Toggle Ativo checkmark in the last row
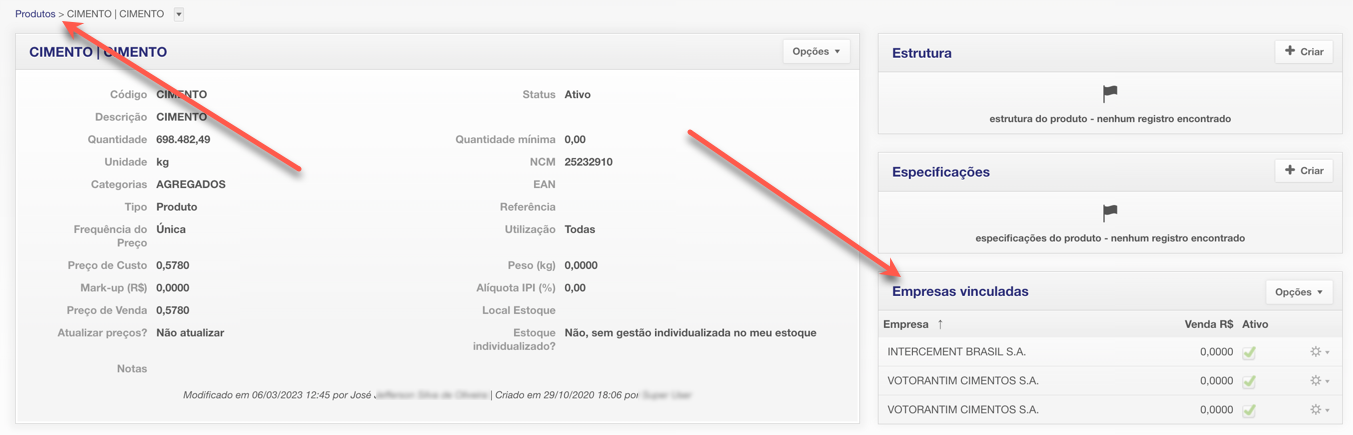Image resolution: width=1353 pixels, height=435 pixels. 1249,410
